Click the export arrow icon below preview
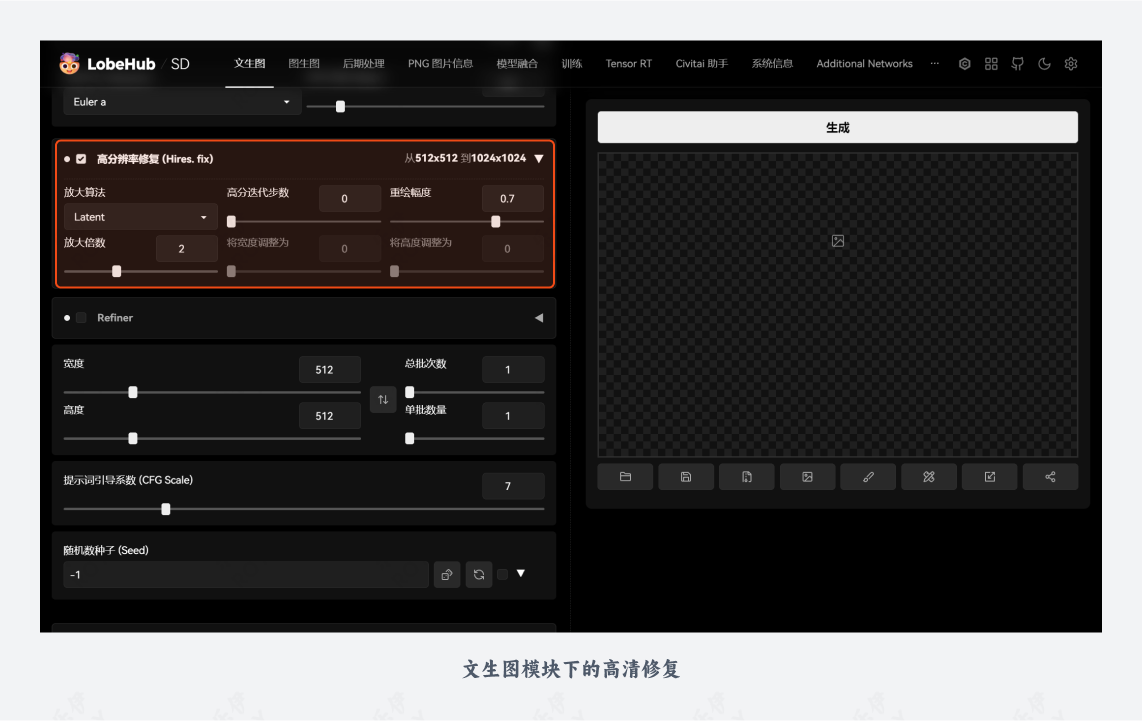The image size is (1142, 721). pyautogui.click(x=990, y=477)
